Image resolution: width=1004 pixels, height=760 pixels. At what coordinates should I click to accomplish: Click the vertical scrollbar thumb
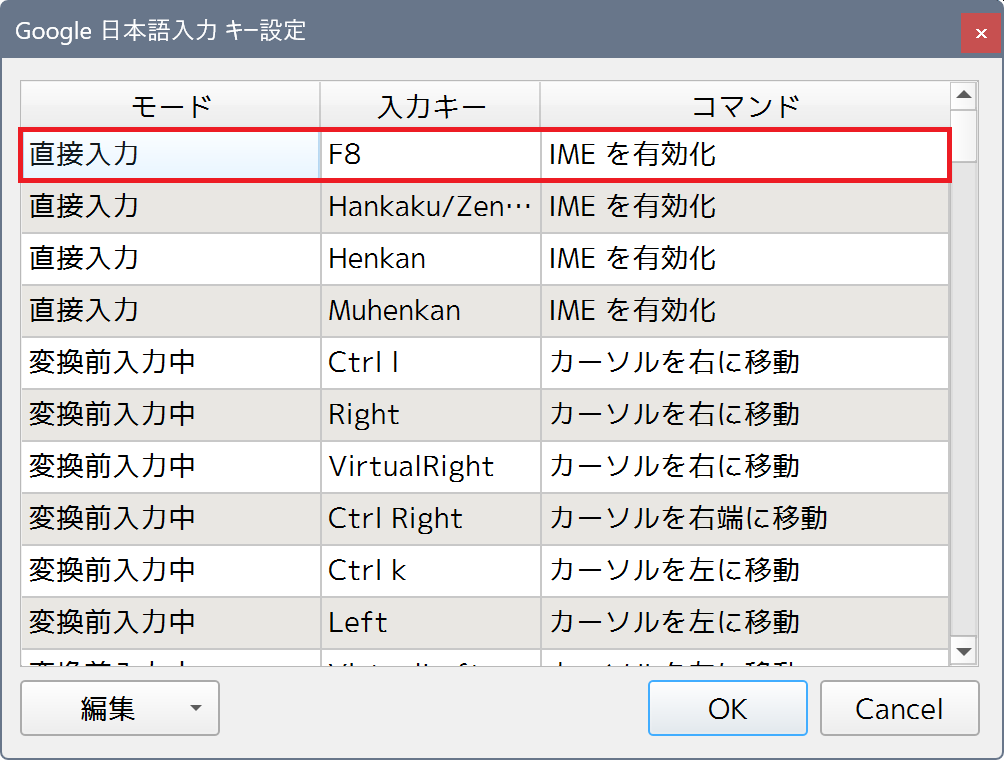[x=964, y=136]
